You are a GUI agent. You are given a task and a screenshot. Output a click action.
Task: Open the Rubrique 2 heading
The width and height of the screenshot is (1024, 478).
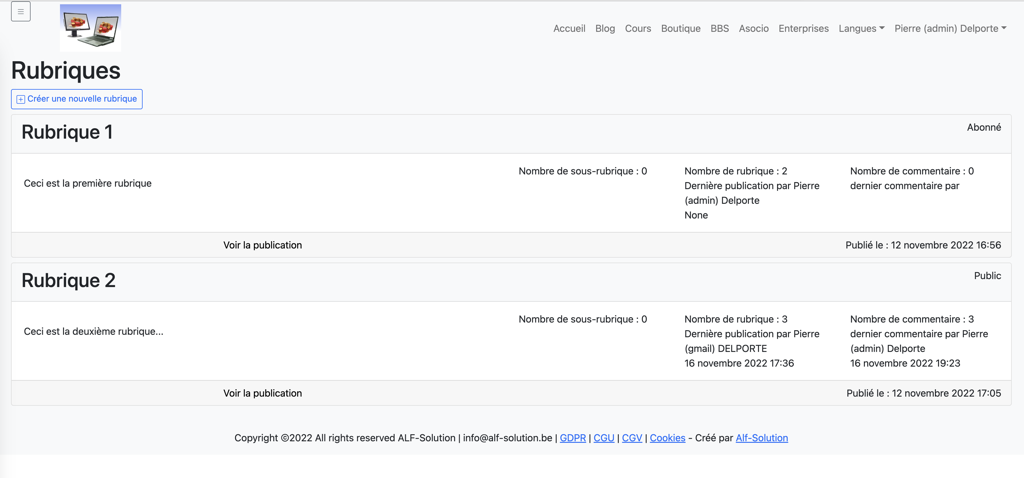click(68, 281)
